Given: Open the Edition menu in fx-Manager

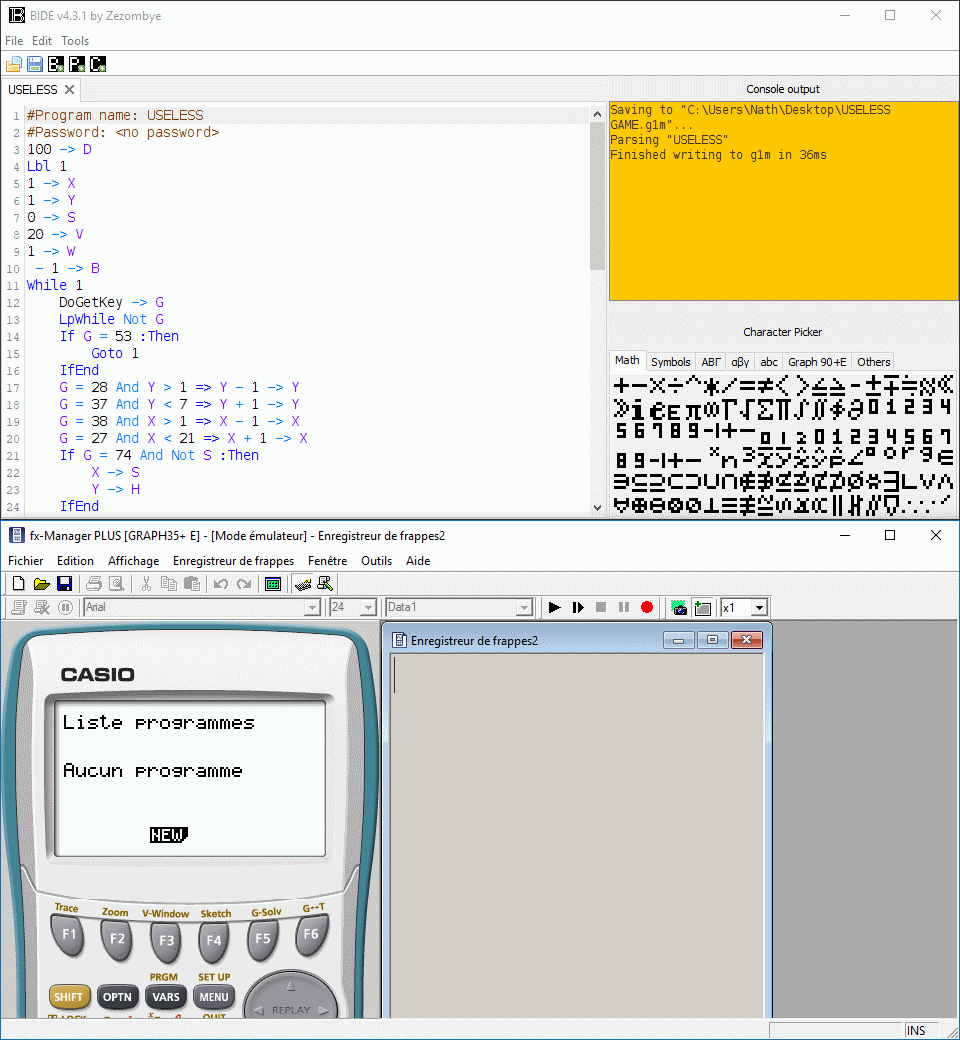Looking at the screenshot, I should click(76, 560).
